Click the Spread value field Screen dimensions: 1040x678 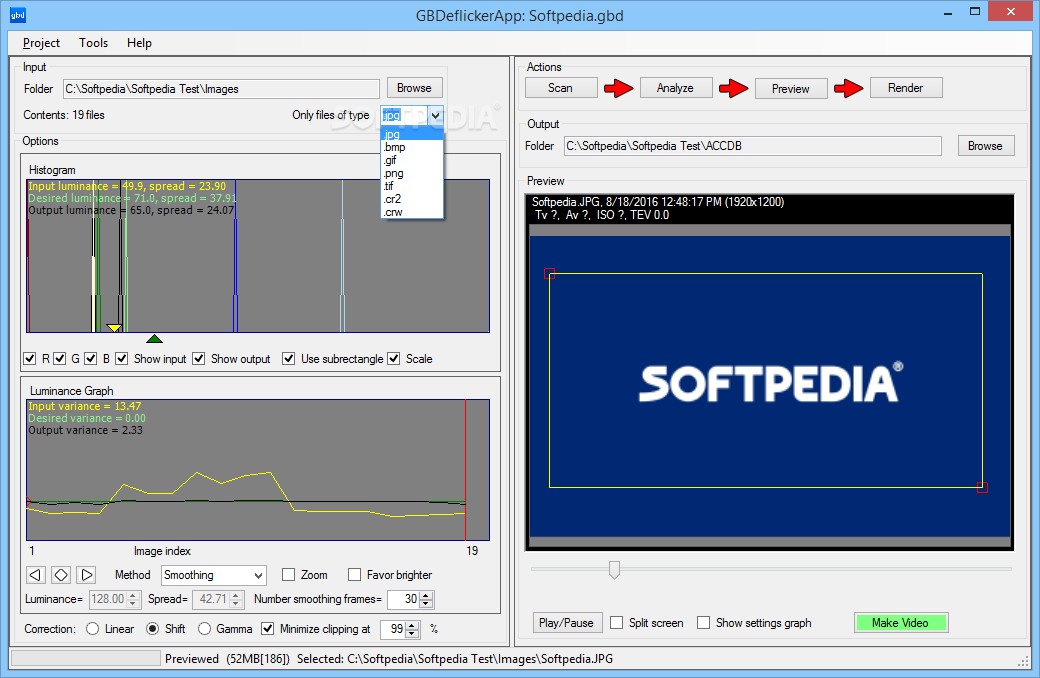click(x=211, y=599)
